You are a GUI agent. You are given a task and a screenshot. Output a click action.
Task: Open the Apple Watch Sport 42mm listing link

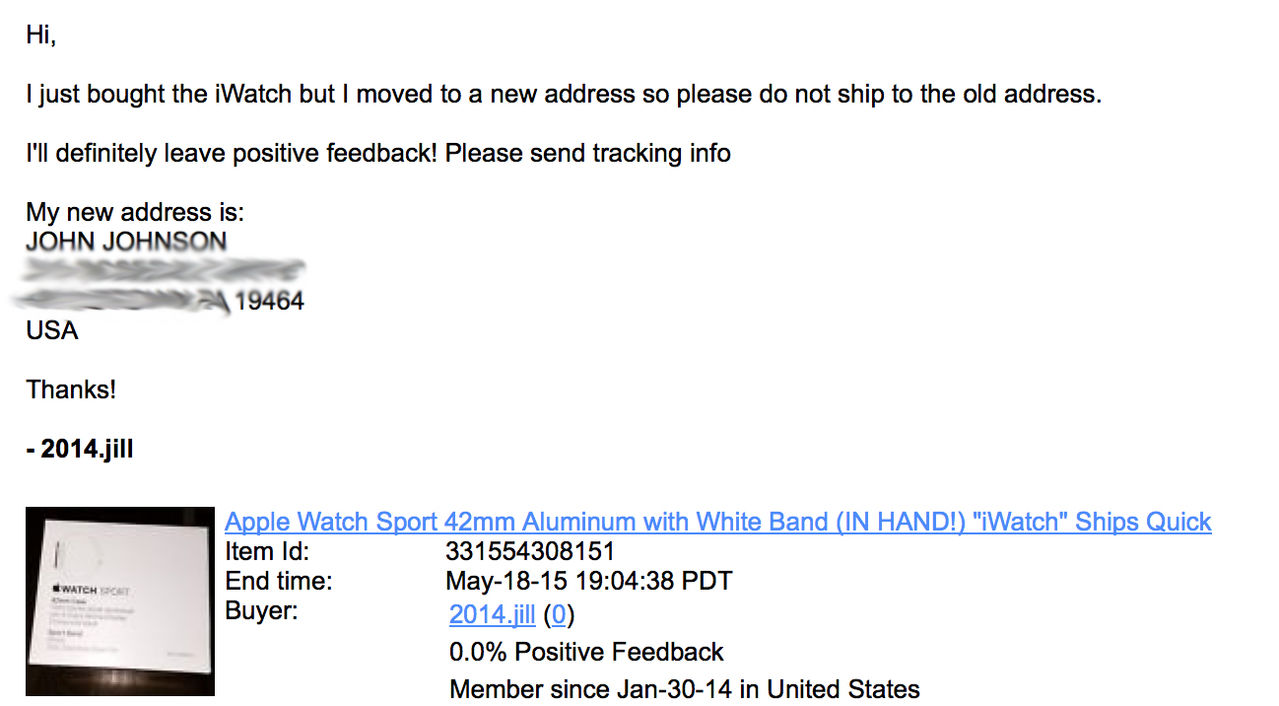tap(718, 521)
